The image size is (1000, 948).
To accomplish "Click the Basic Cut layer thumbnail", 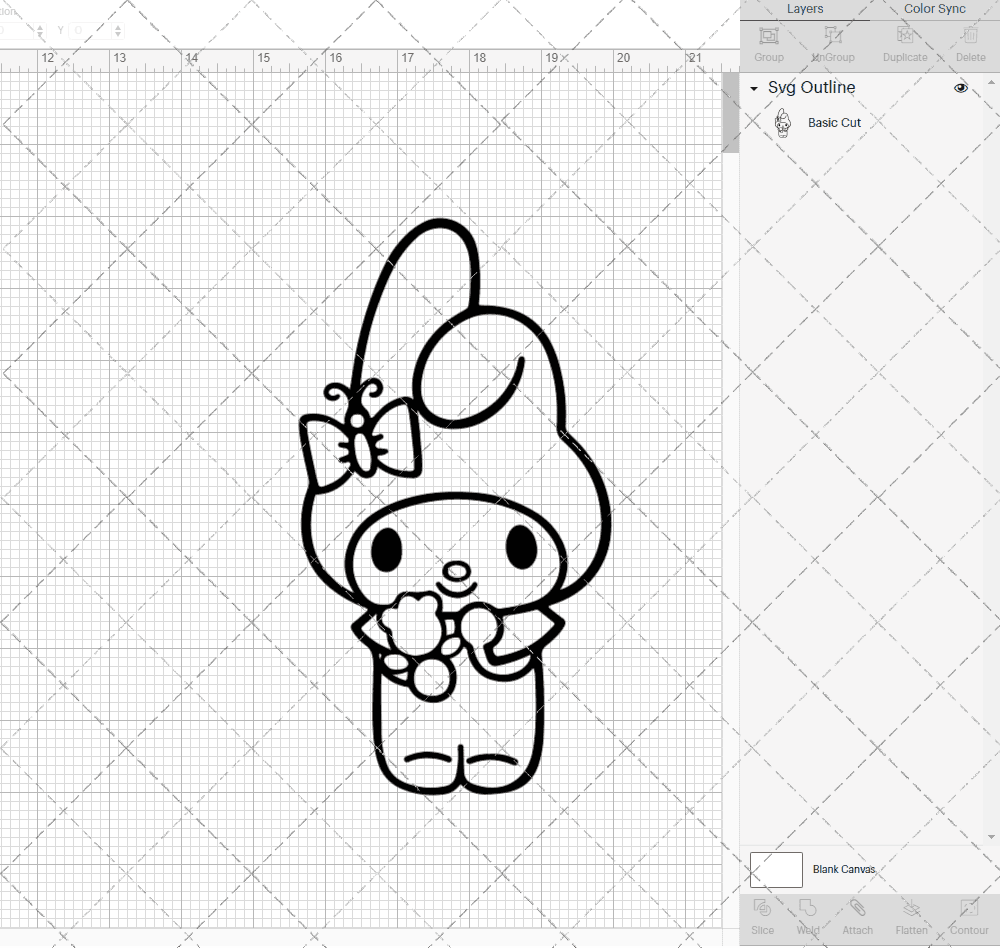I will 783,122.
